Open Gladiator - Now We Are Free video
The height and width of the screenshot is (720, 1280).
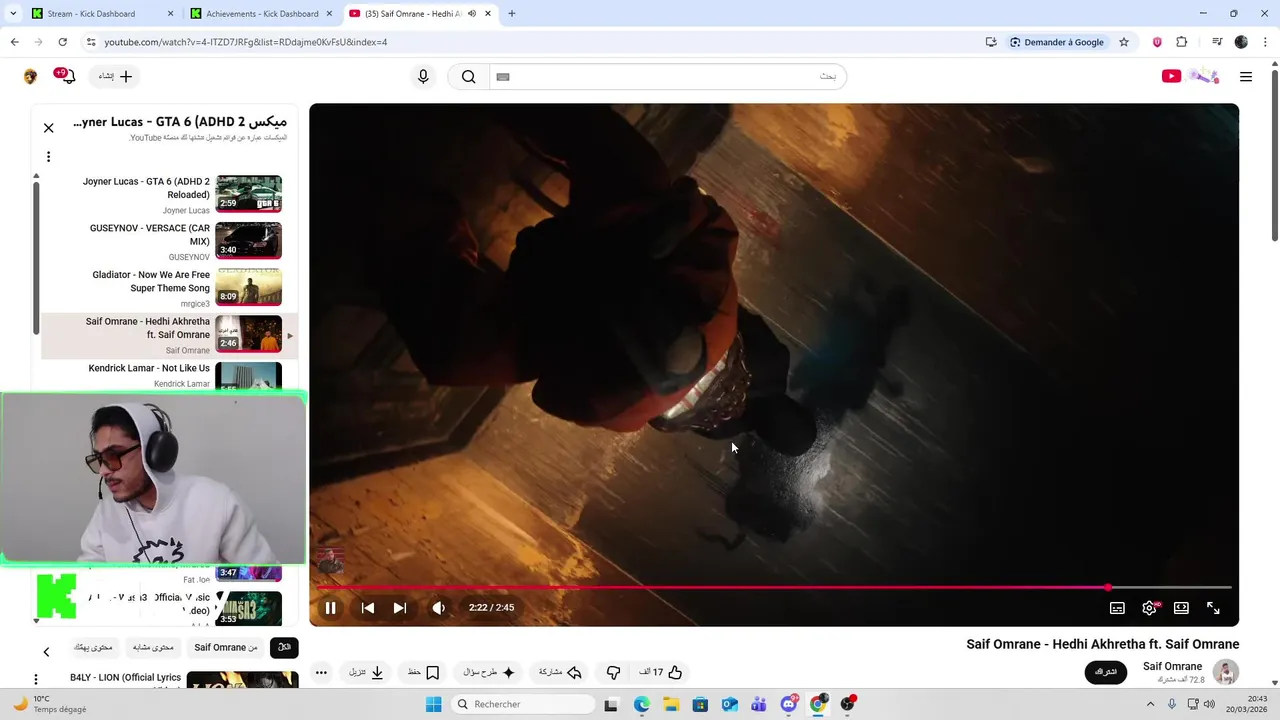170,288
